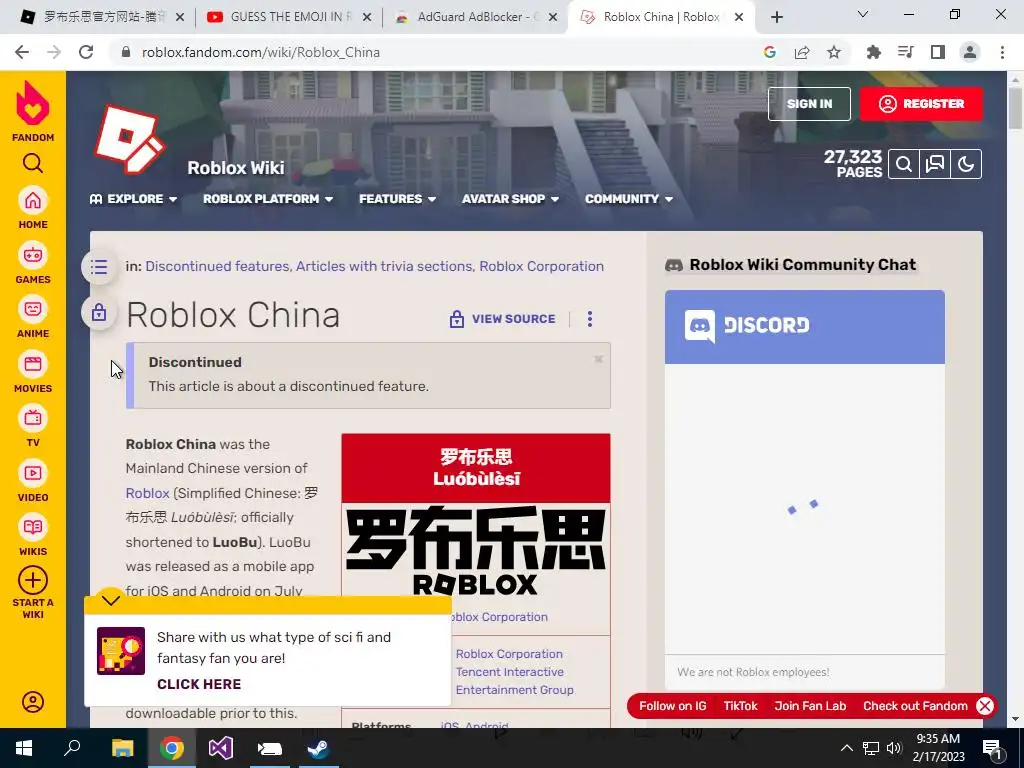Open Articles with trivia sections link
The height and width of the screenshot is (768, 1024).
pos(384,266)
